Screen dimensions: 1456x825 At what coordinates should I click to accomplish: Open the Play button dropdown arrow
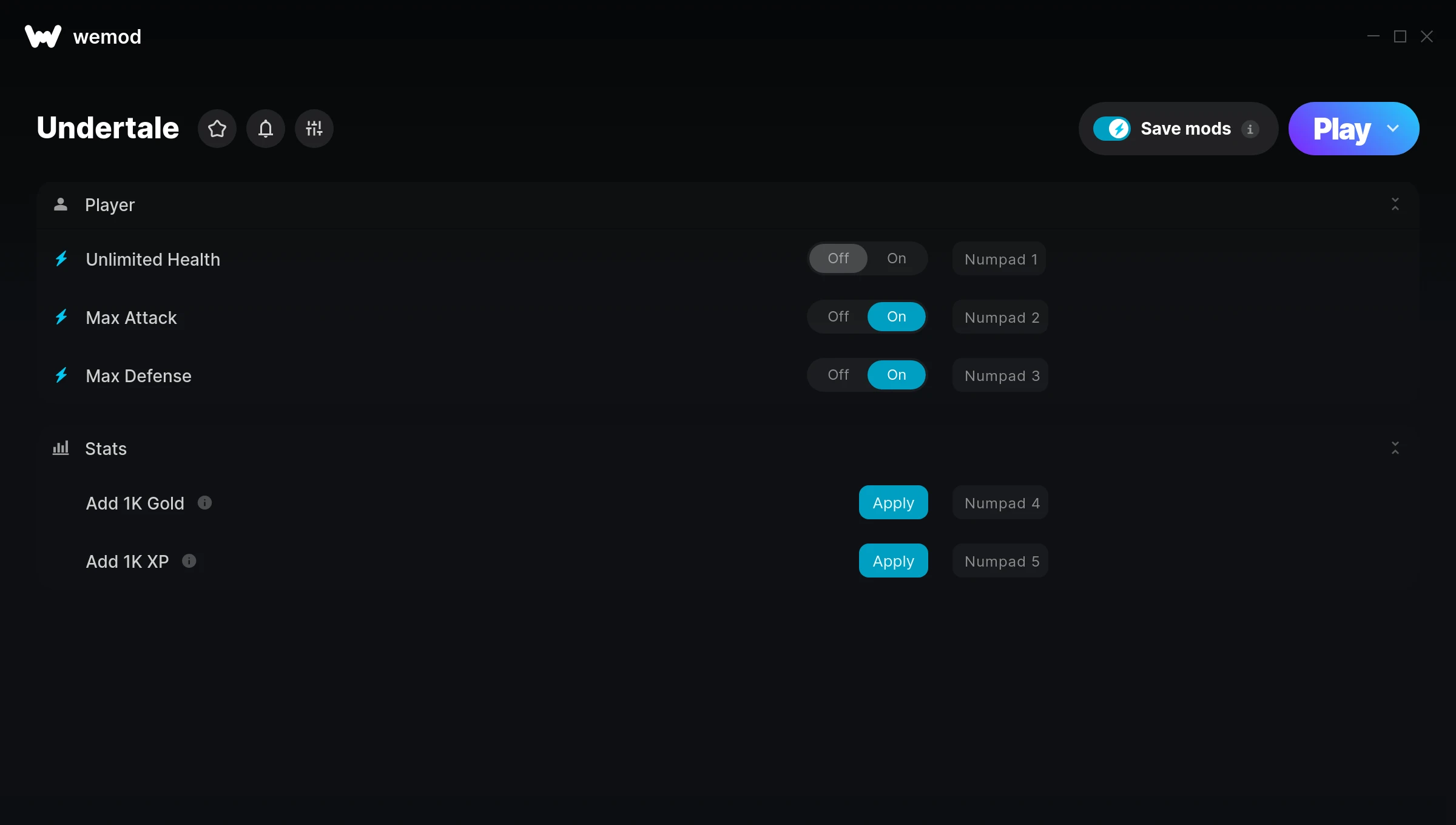(1393, 129)
